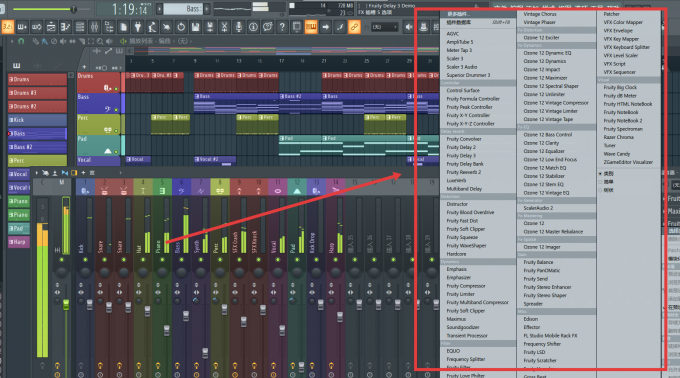Choose Fruity Delay 3 from plugin menu

click(461, 156)
